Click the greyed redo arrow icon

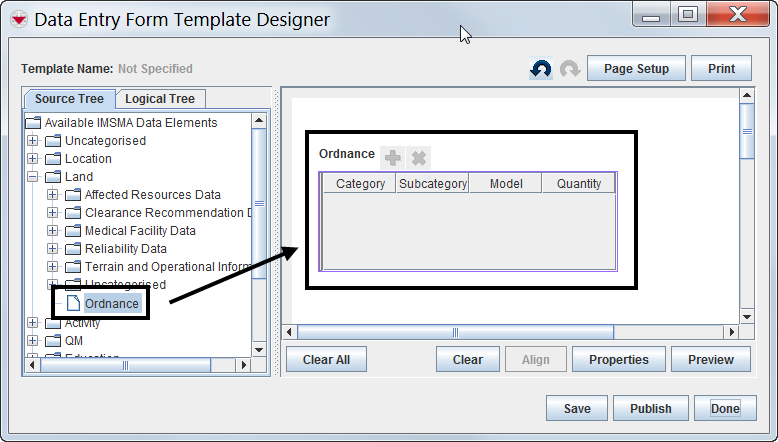point(570,69)
